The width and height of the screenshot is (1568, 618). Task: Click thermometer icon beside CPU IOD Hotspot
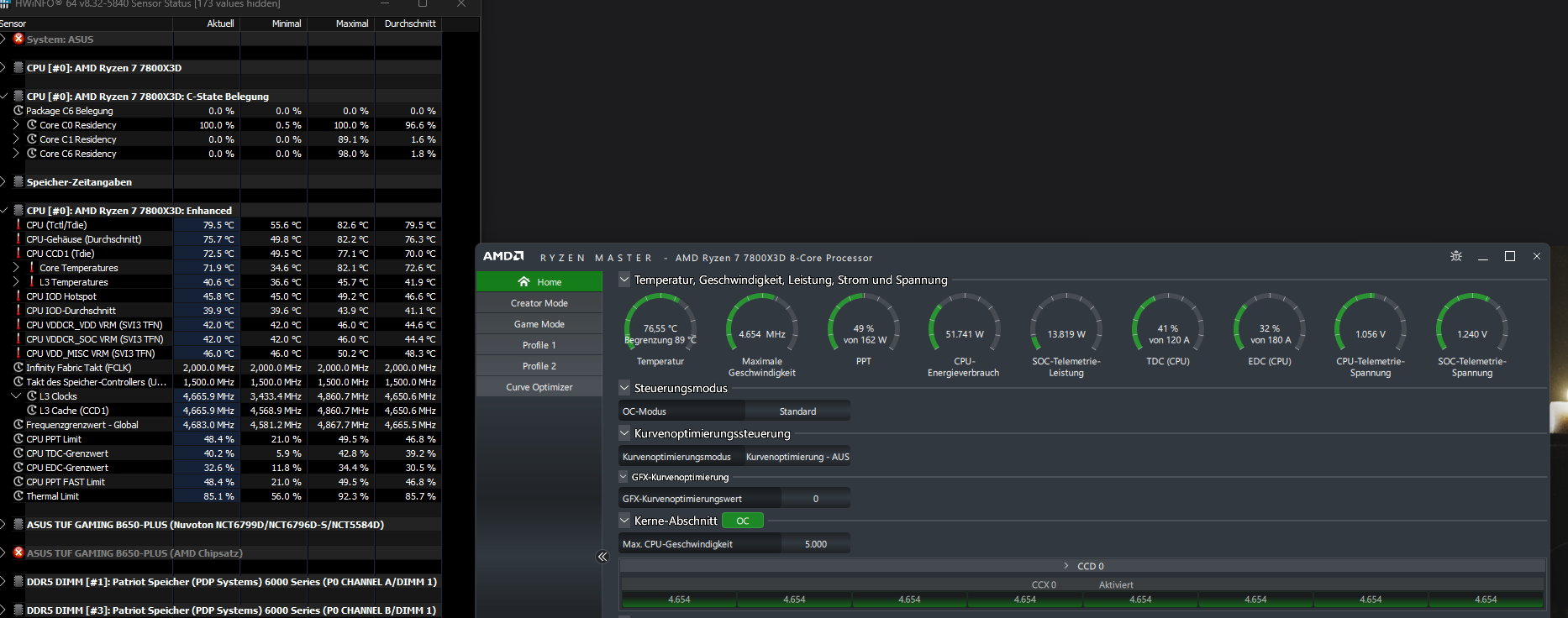pyautogui.click(x=18, y=296)
